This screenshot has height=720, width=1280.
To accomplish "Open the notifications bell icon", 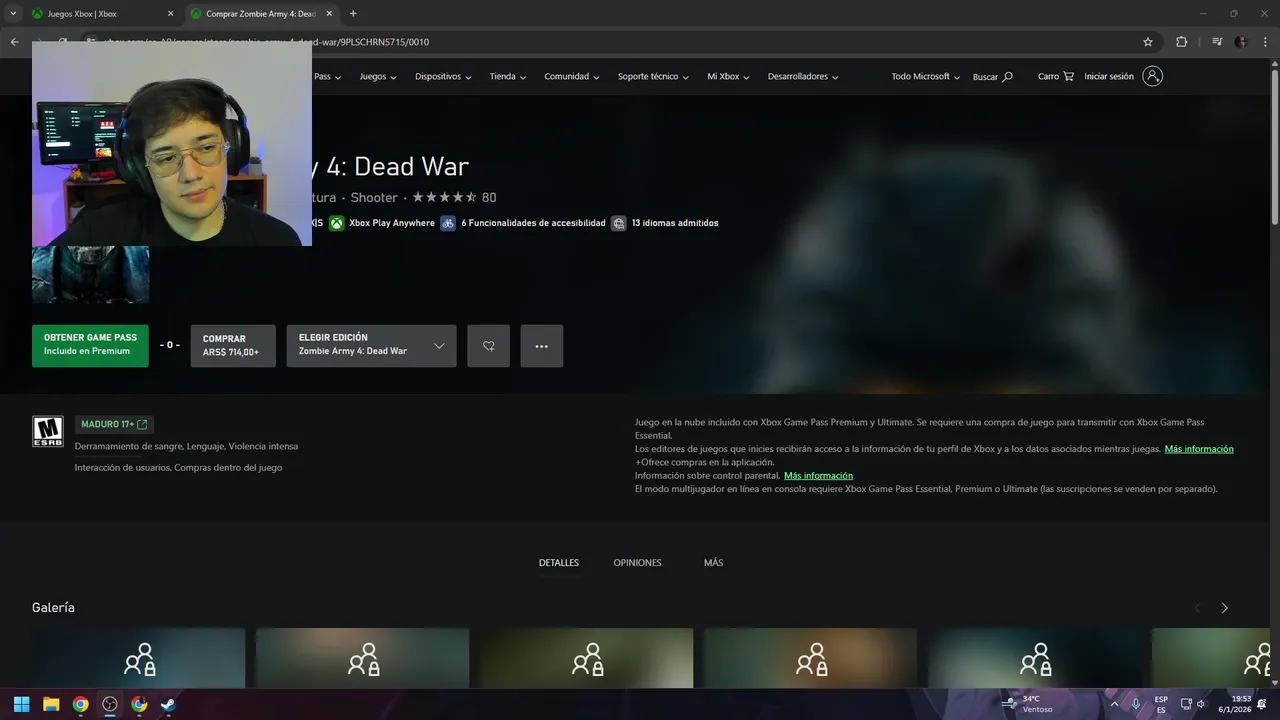I will coord(1262,704).
